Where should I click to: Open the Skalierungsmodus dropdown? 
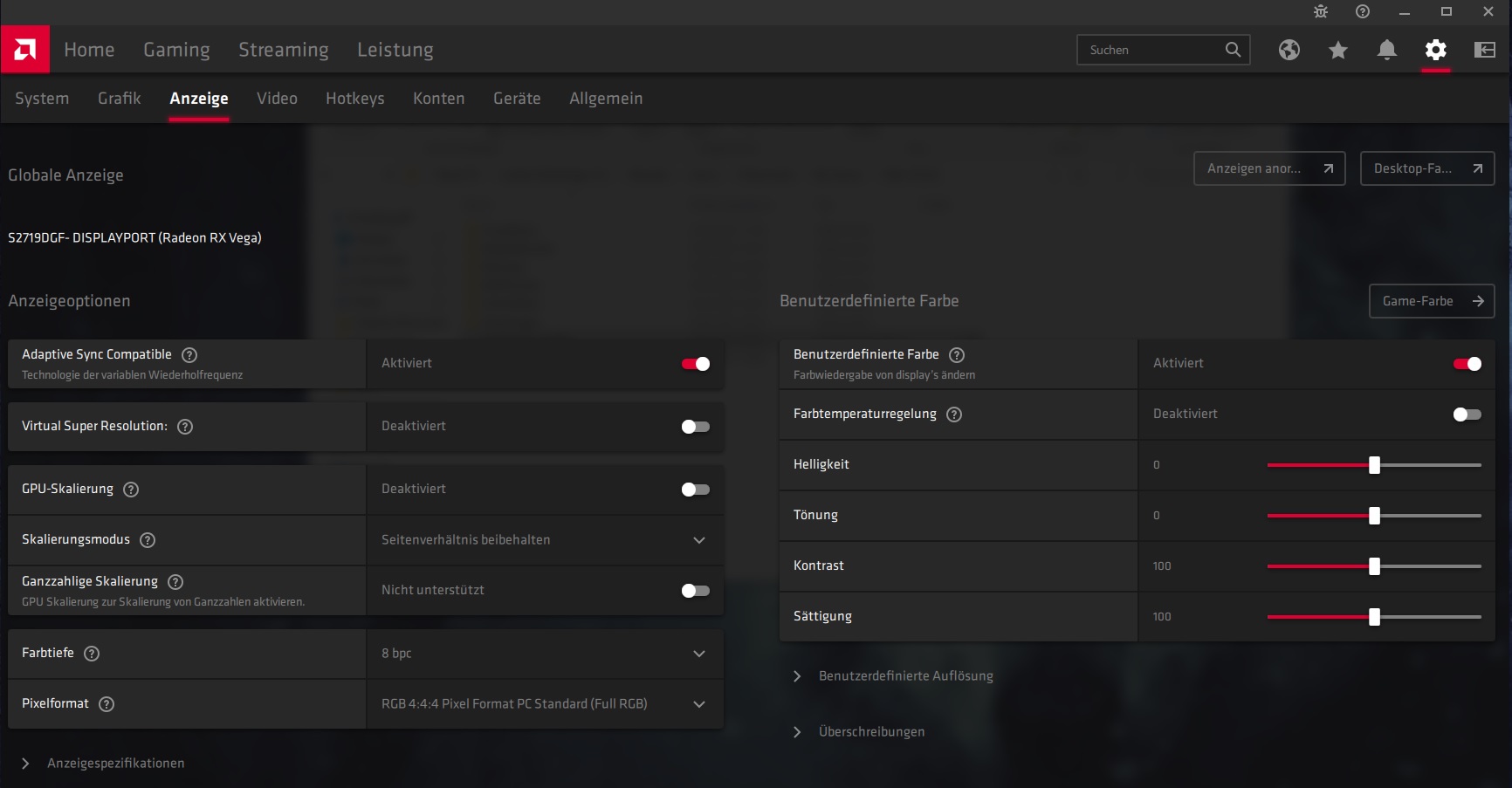(545, 540)
